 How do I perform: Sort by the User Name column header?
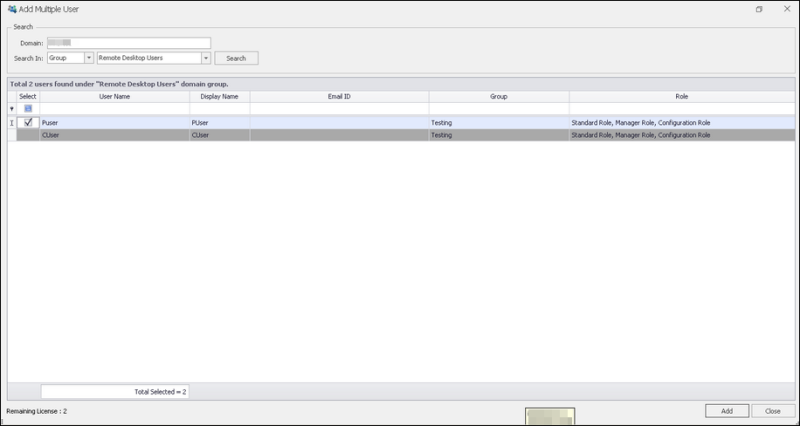[114, 97]
